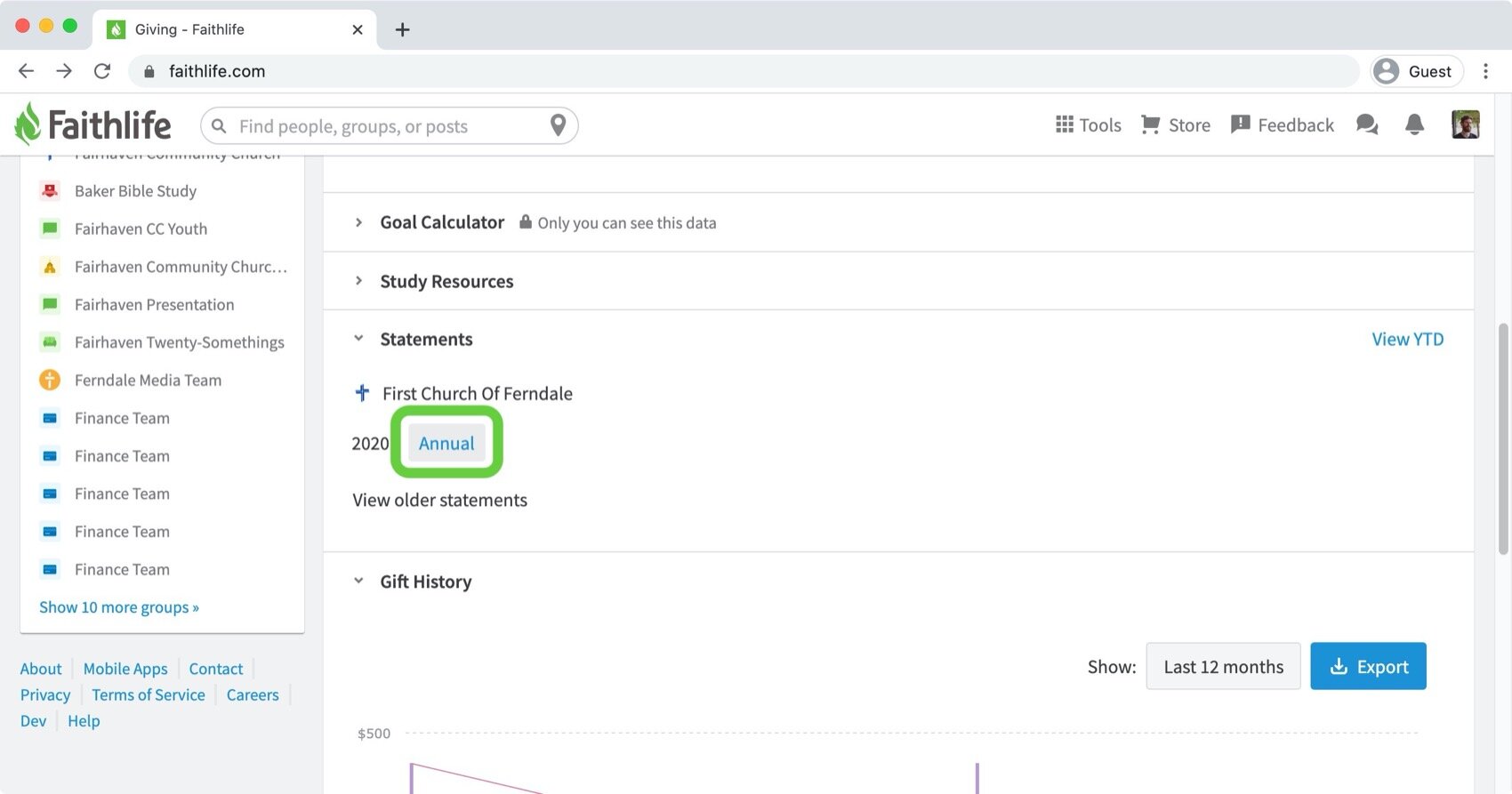Close the Giving - Faithlife tab

coord(358,29)
